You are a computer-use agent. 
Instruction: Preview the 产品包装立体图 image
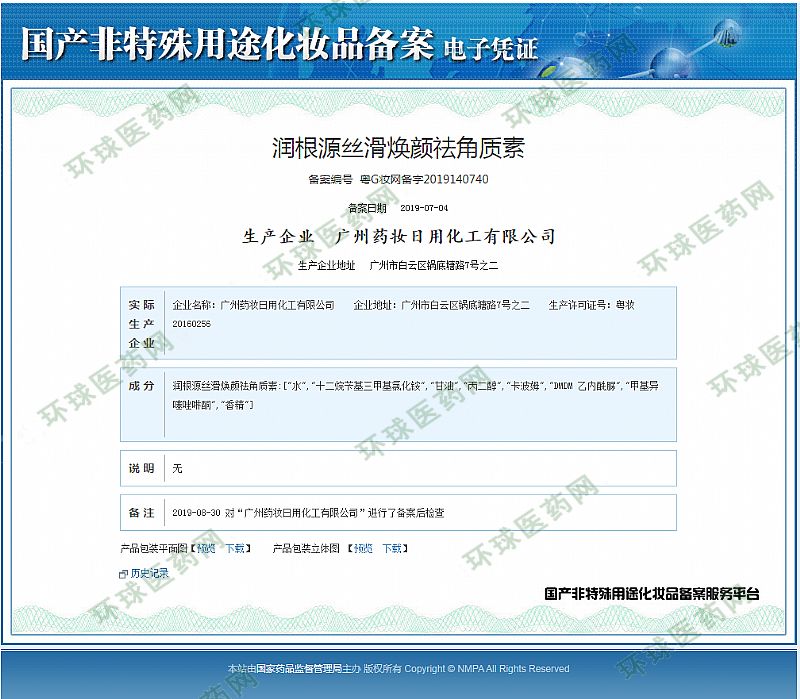(363, 548)
